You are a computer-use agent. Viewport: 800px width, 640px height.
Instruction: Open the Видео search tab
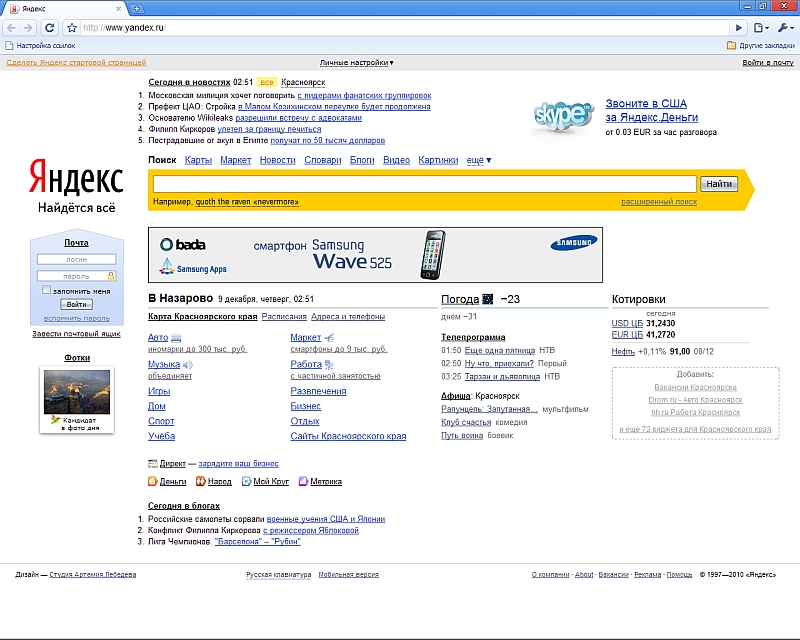(396, 160)
